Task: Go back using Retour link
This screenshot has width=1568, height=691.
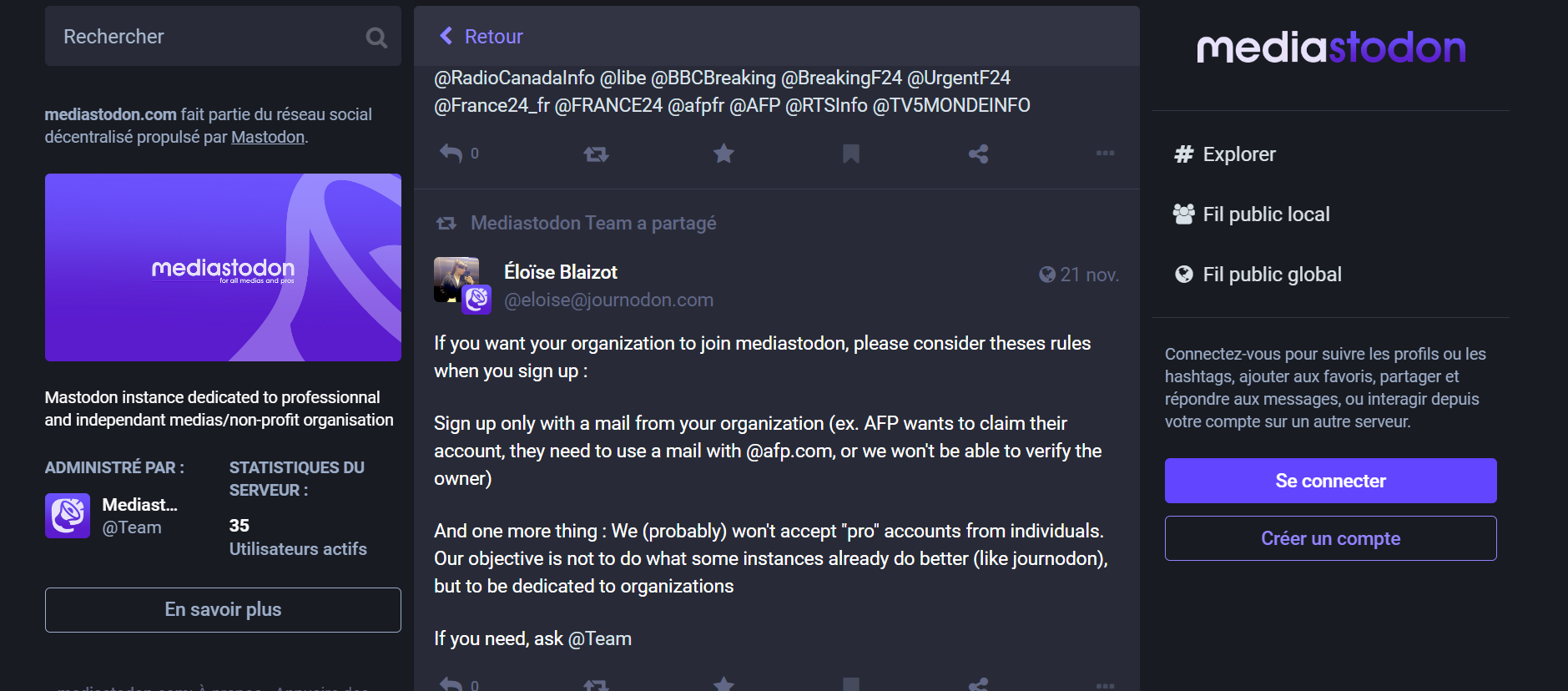Action: (481, 37)
